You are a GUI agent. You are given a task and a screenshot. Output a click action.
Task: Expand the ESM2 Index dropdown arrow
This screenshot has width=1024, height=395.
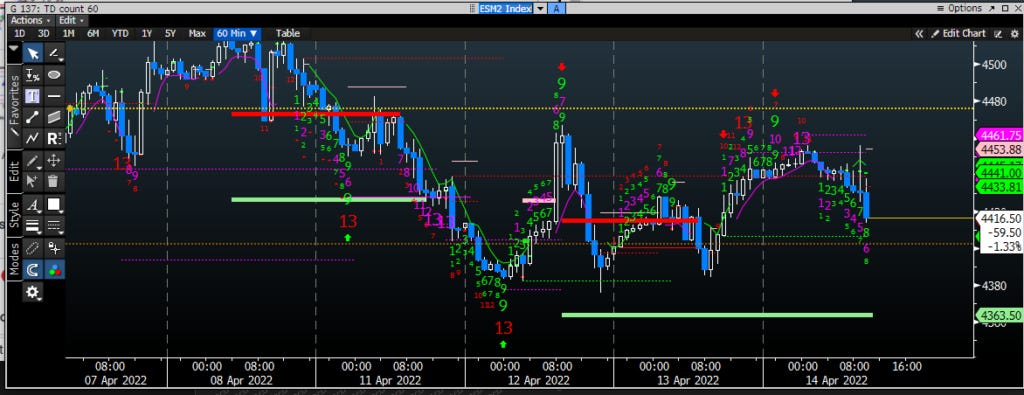pos(540,8)
